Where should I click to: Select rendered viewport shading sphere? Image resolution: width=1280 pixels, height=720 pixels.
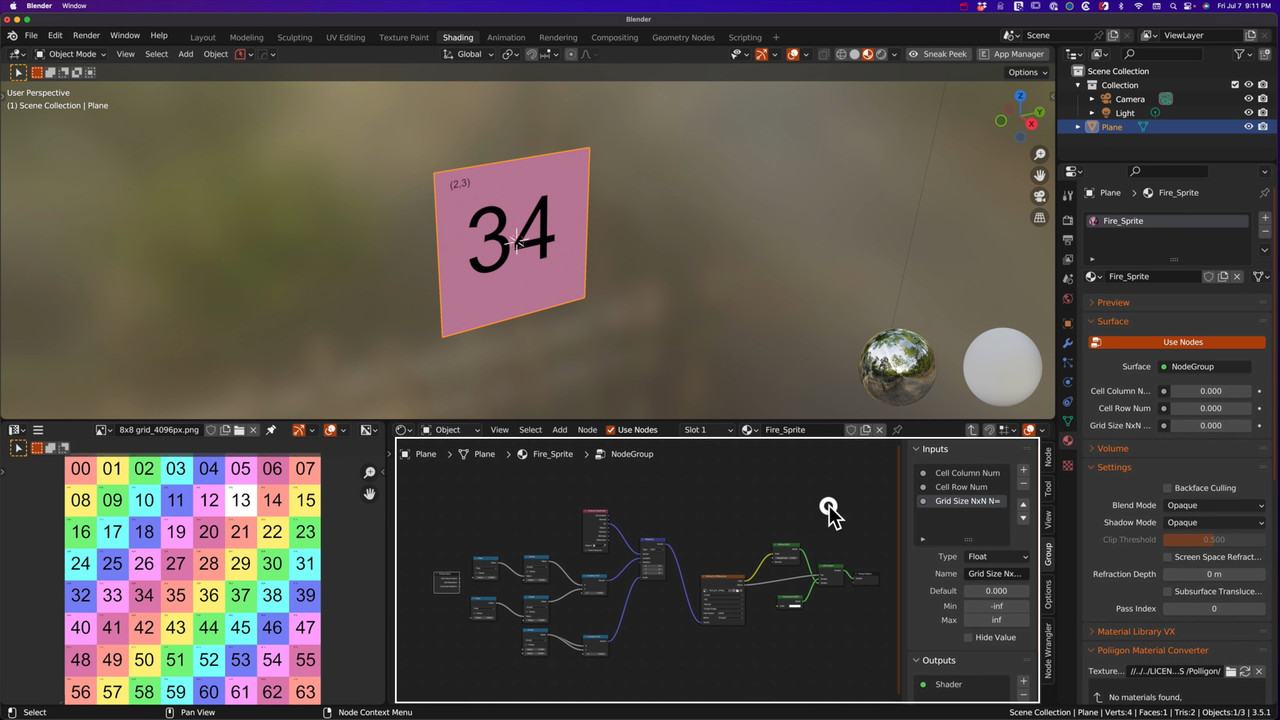click(x=881, y=54)
